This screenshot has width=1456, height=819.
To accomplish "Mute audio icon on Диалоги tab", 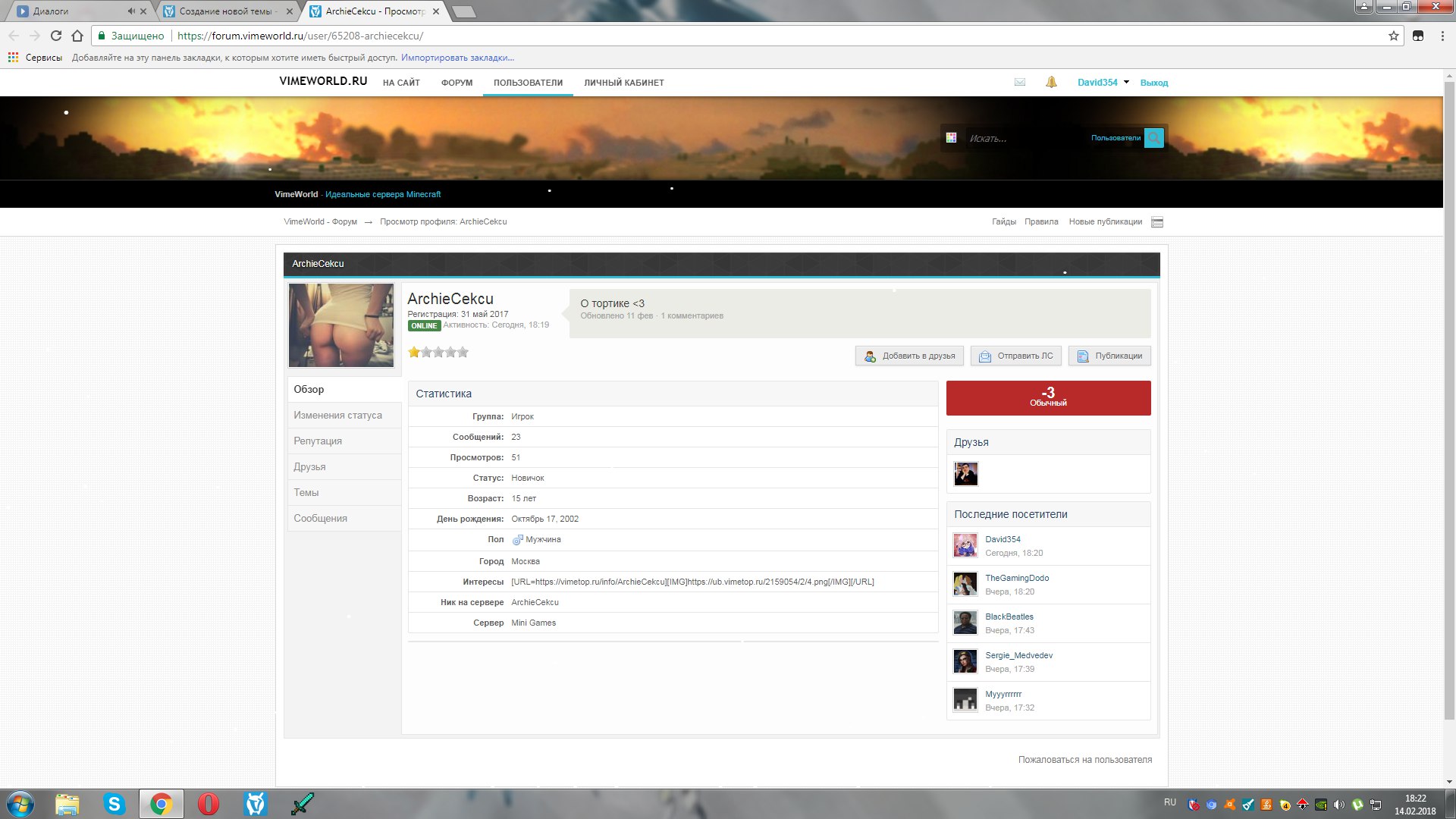I will pos(131,11).
